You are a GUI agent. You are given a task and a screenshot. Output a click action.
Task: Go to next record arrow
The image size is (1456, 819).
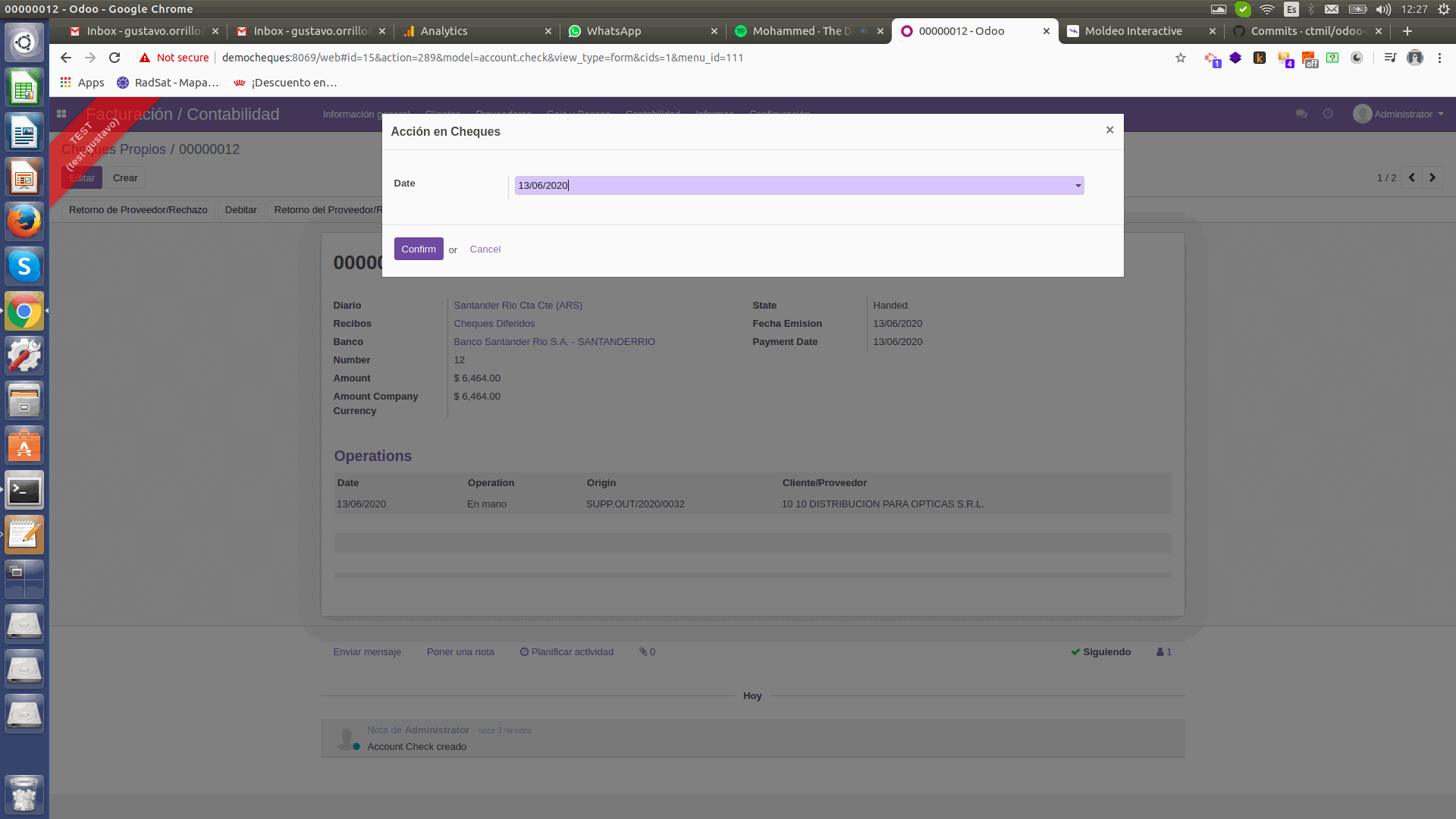(x=1432, y=177)
